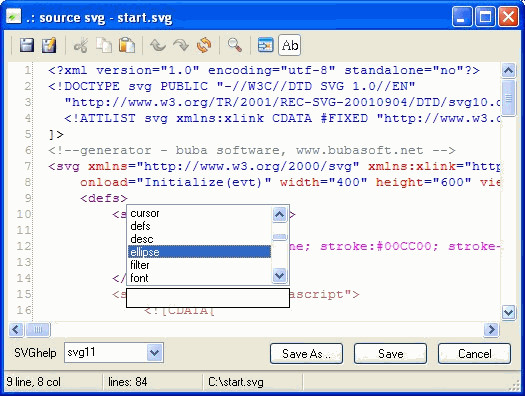
Task: Click the Save As .. button
Action: tap(306, 353)
